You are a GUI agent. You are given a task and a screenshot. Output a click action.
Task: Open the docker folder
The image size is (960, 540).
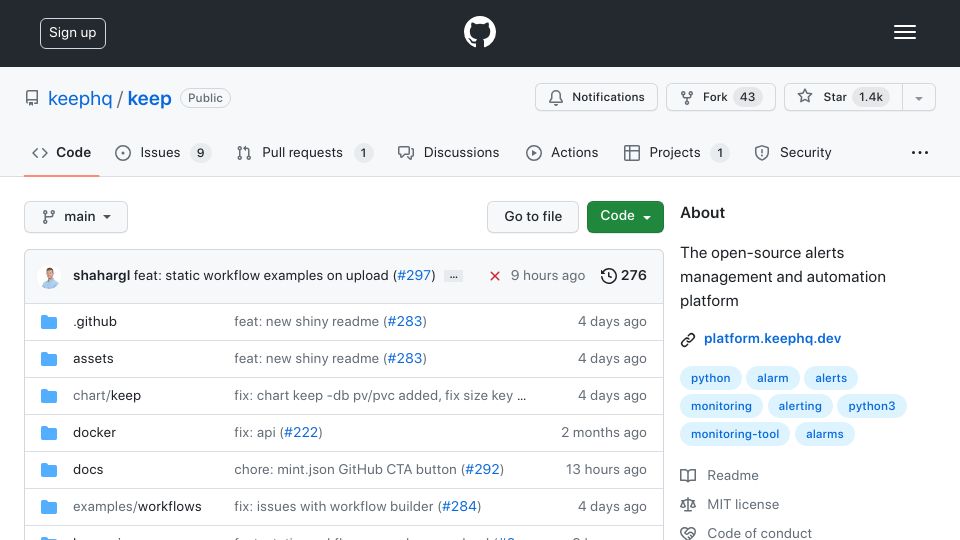[94, 432]
